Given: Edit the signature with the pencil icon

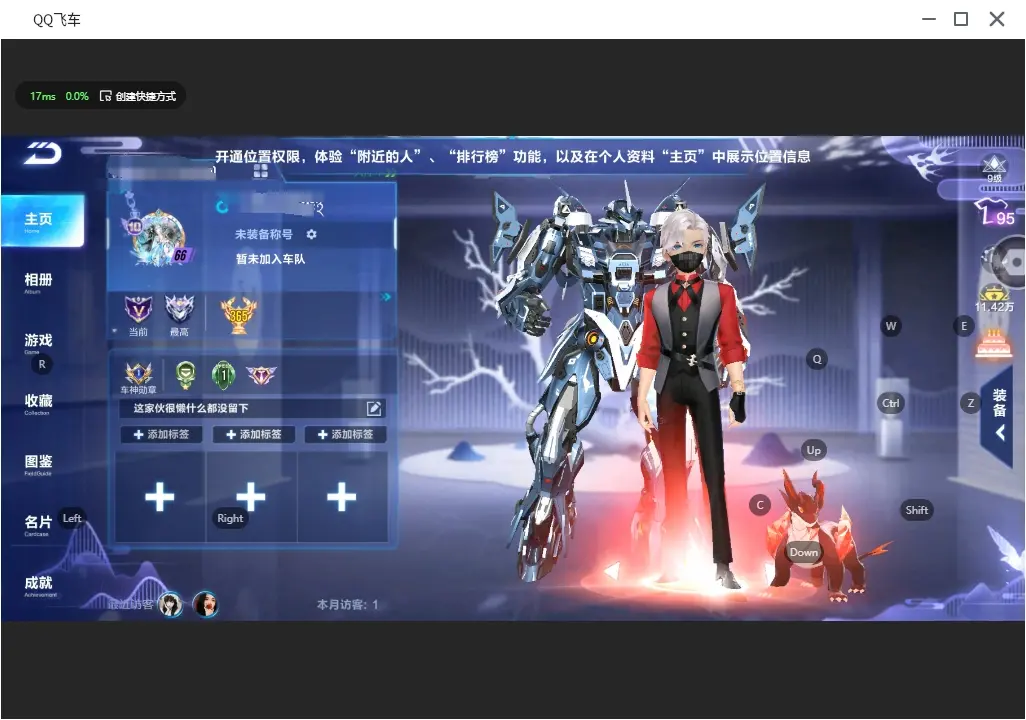Looking at the screenshot, I should pyautogui.click(x=374, y=408).
